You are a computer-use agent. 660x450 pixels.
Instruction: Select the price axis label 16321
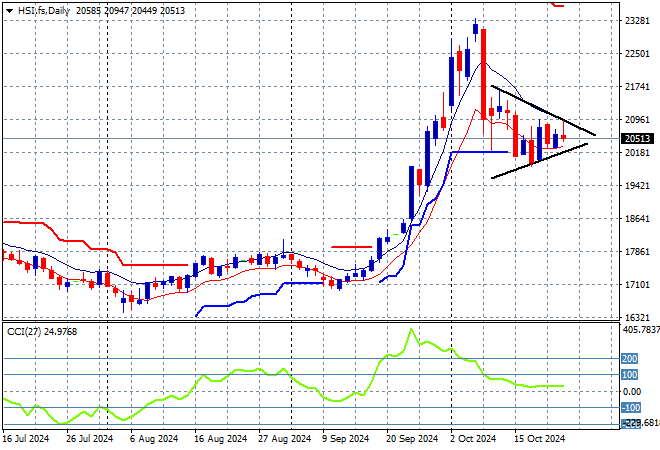(x=637, y=317)
